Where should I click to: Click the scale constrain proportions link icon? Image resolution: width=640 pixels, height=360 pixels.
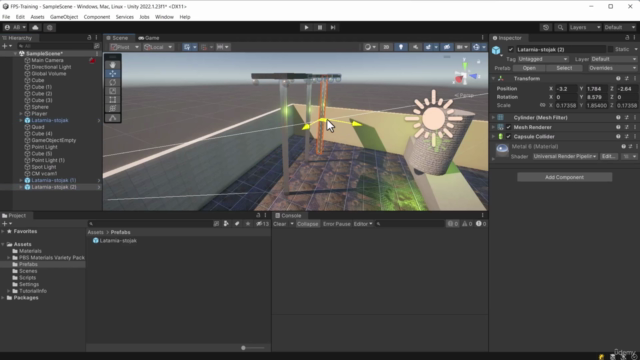542,105
